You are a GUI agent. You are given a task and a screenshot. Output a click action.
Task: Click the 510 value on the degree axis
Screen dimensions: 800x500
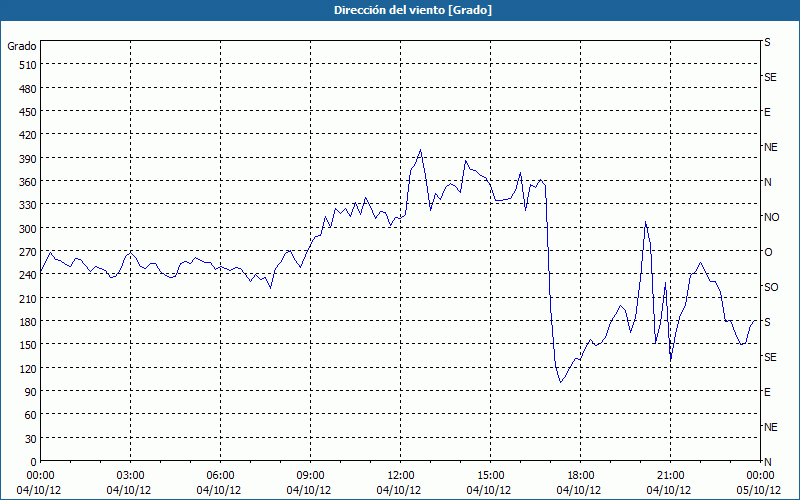[29, 65]
